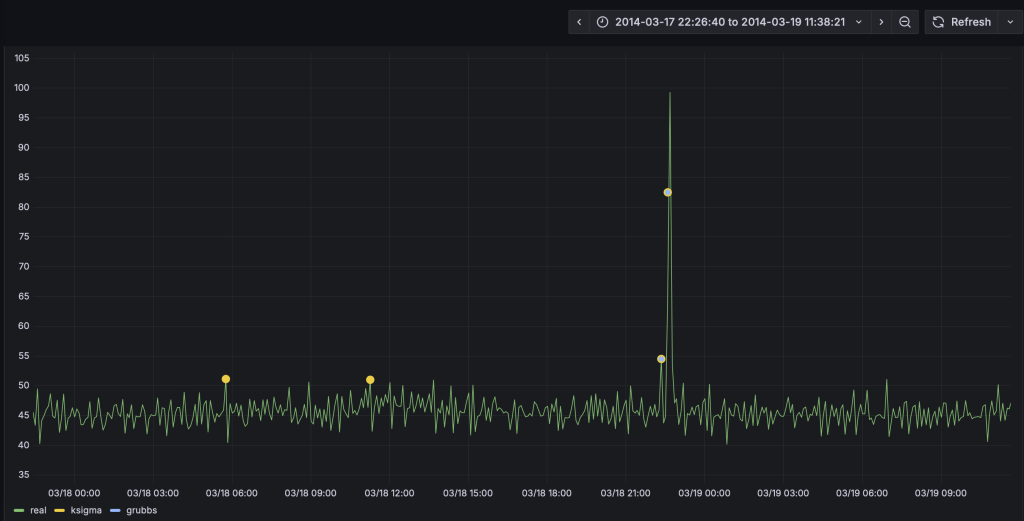
Task: Click the circular arrows refresh icon
Action: click(x=938, y=22)
